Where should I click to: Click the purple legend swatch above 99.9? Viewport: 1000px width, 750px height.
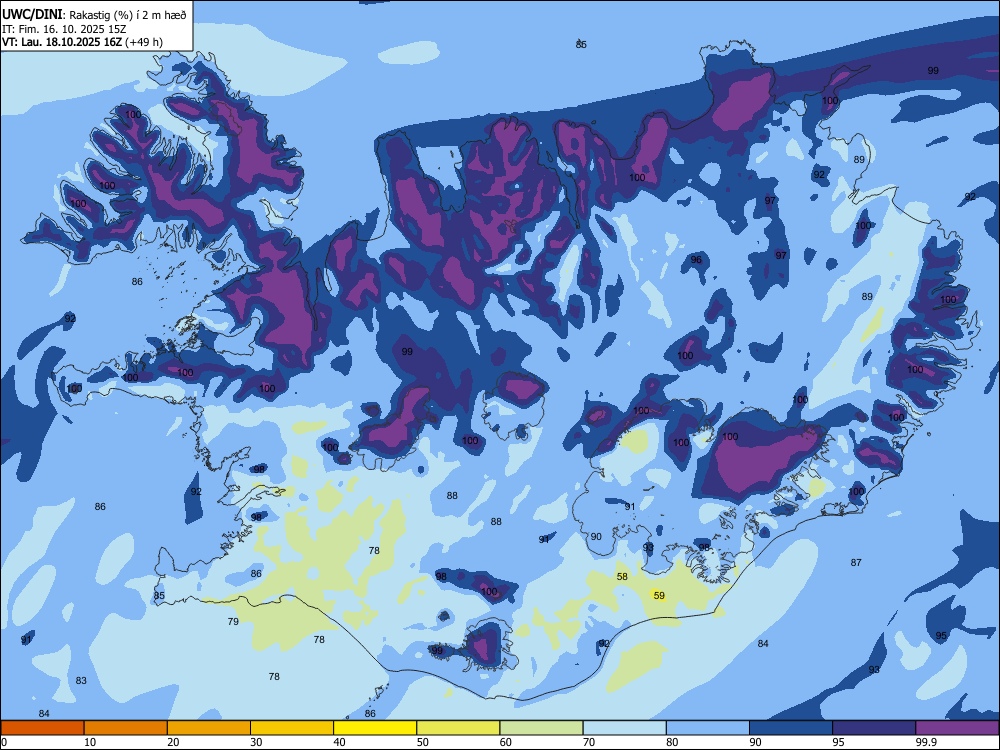(x=957, y=728)
